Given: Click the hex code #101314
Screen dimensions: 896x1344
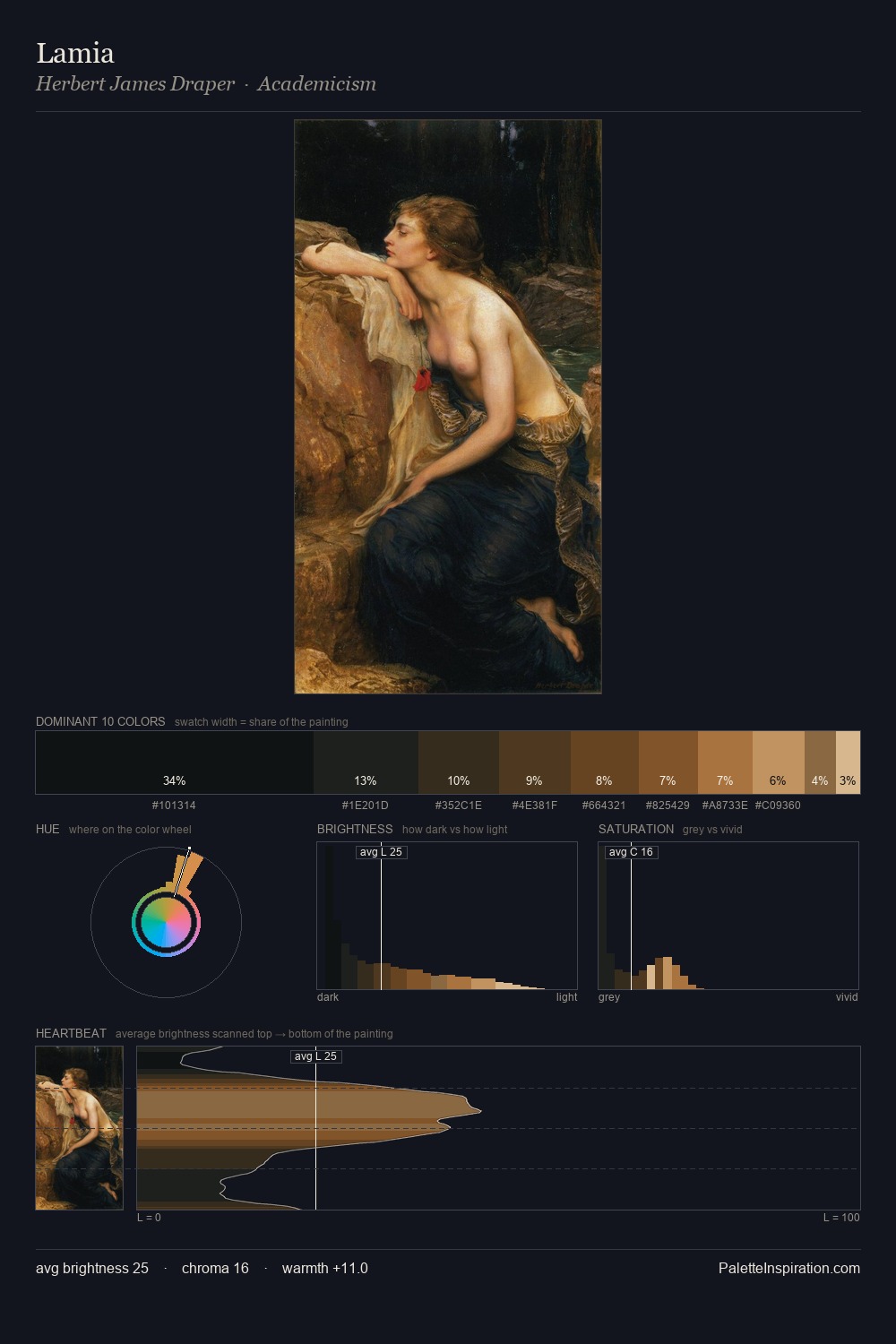Looking at the screenshot, I should [174, 806].
